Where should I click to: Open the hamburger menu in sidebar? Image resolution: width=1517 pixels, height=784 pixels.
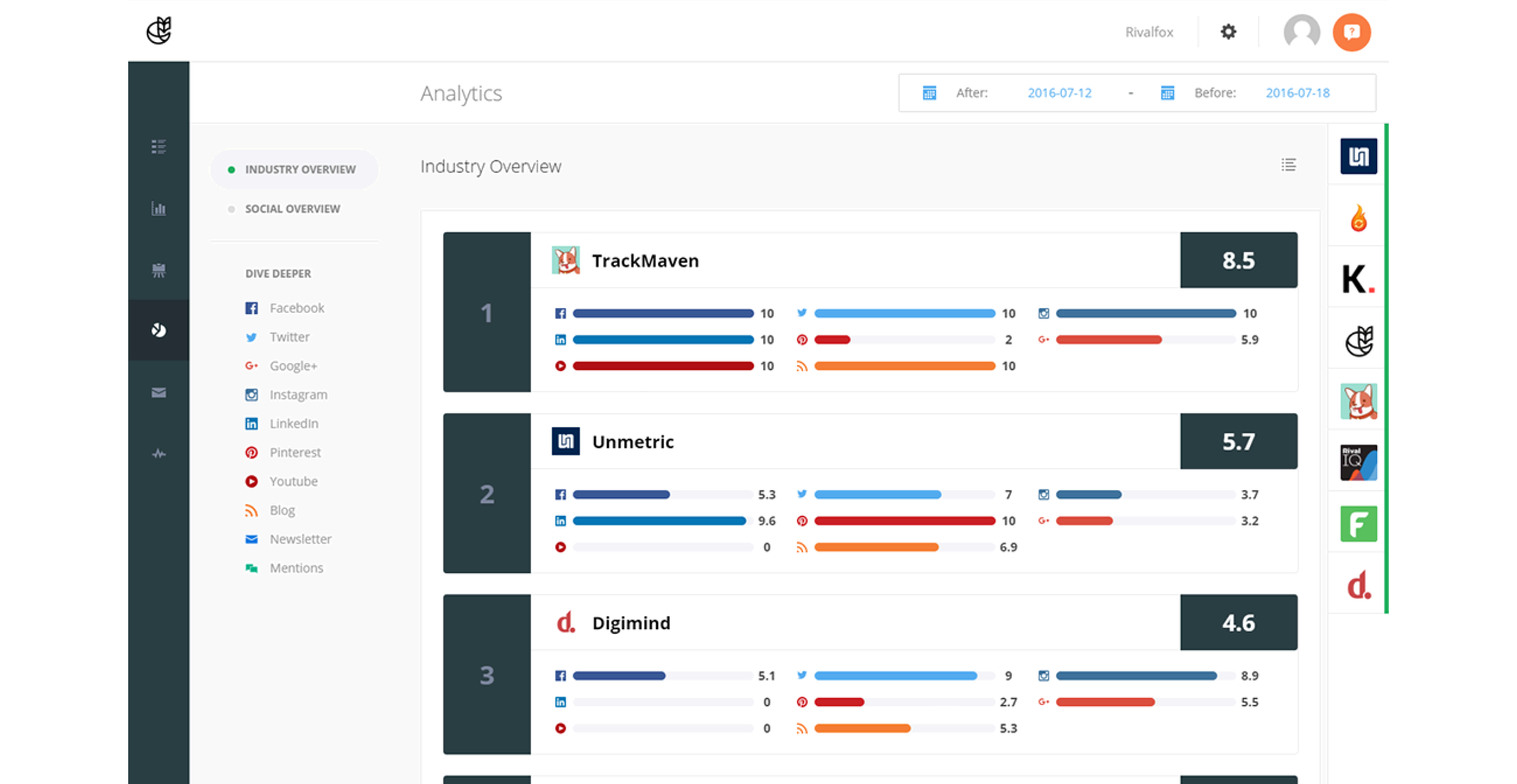coord(158,146)
